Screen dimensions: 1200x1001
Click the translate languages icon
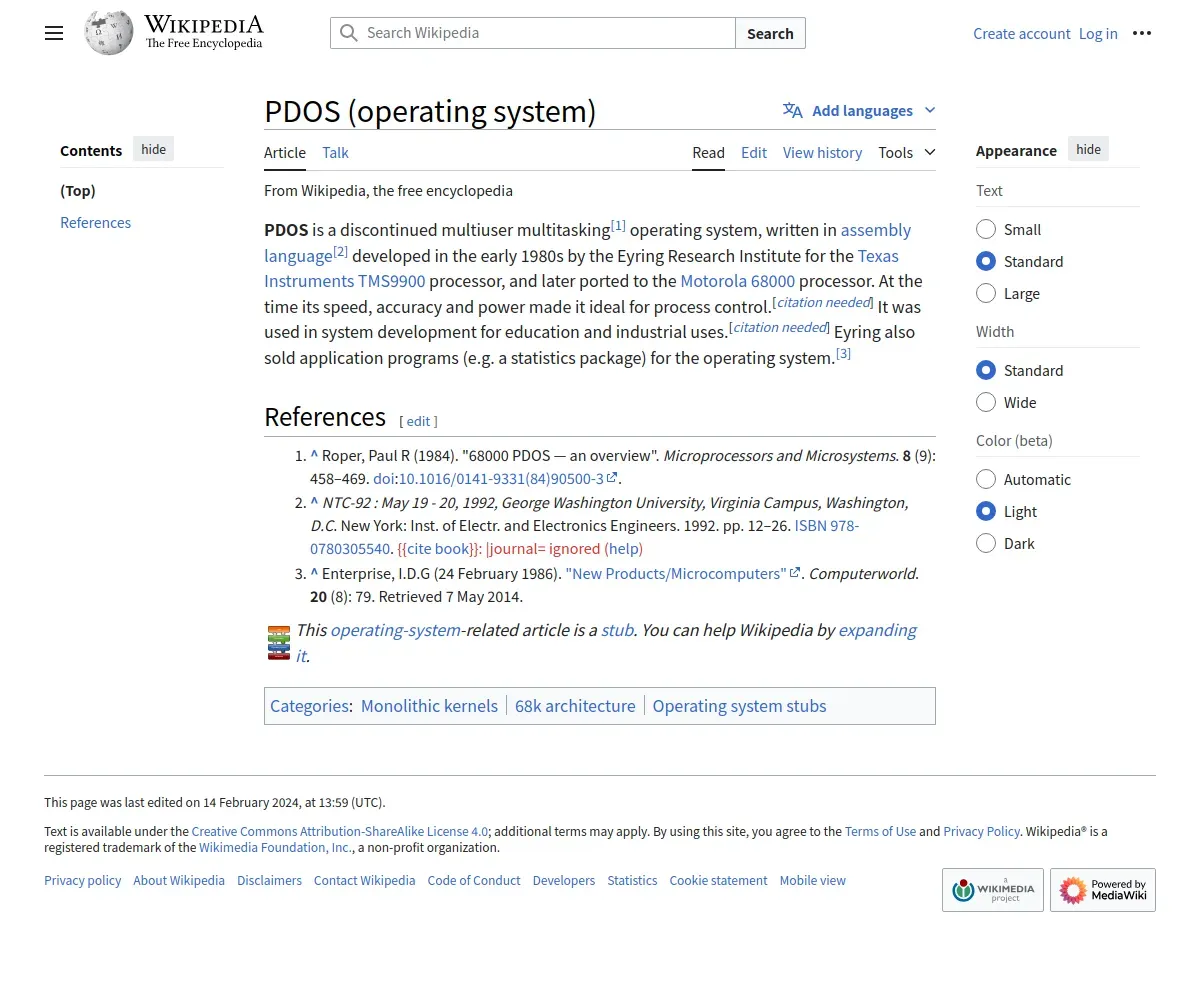(793, 110)
